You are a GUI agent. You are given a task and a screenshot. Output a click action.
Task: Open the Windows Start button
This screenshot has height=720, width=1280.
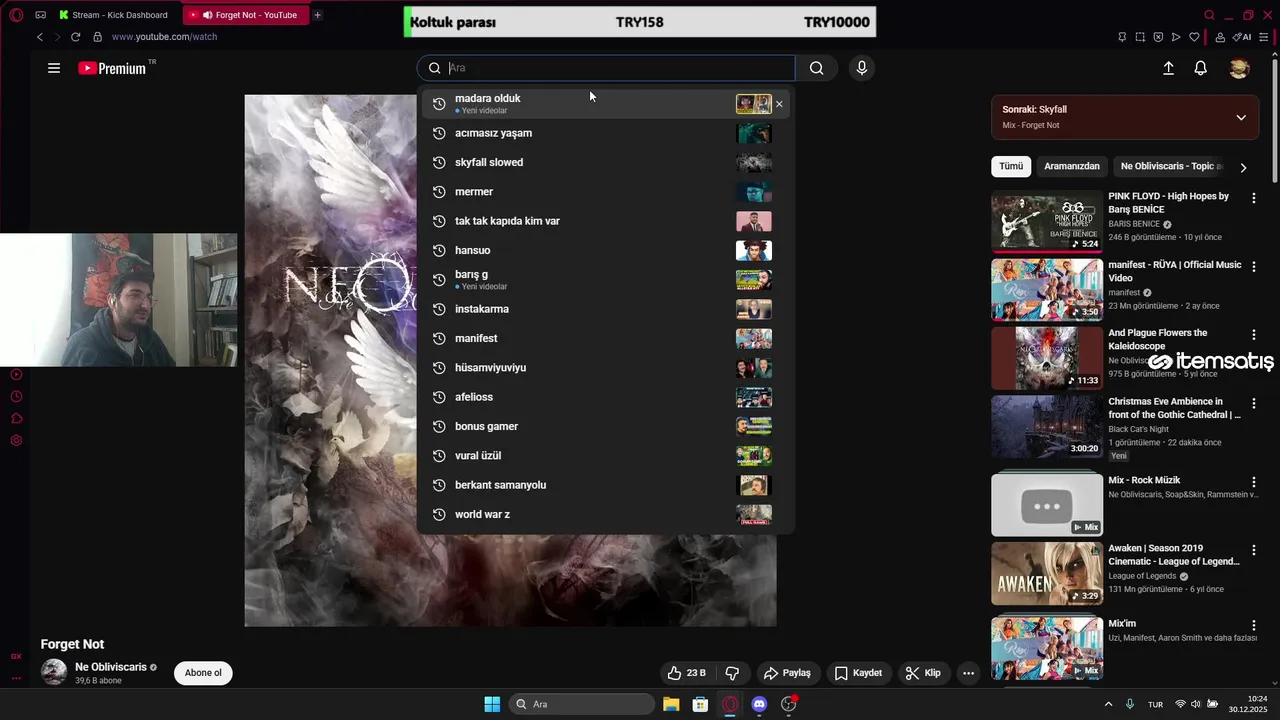492,704
